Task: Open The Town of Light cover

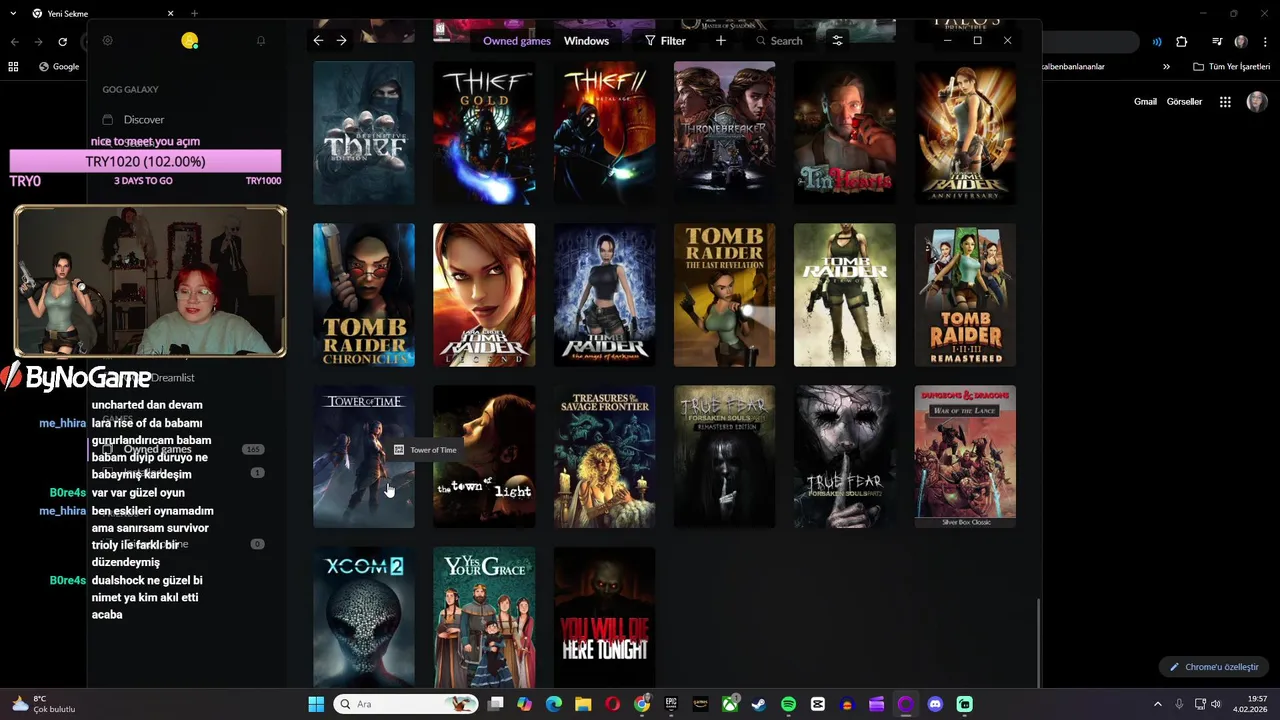Action: pyautogui.click(x=484, y=457)
